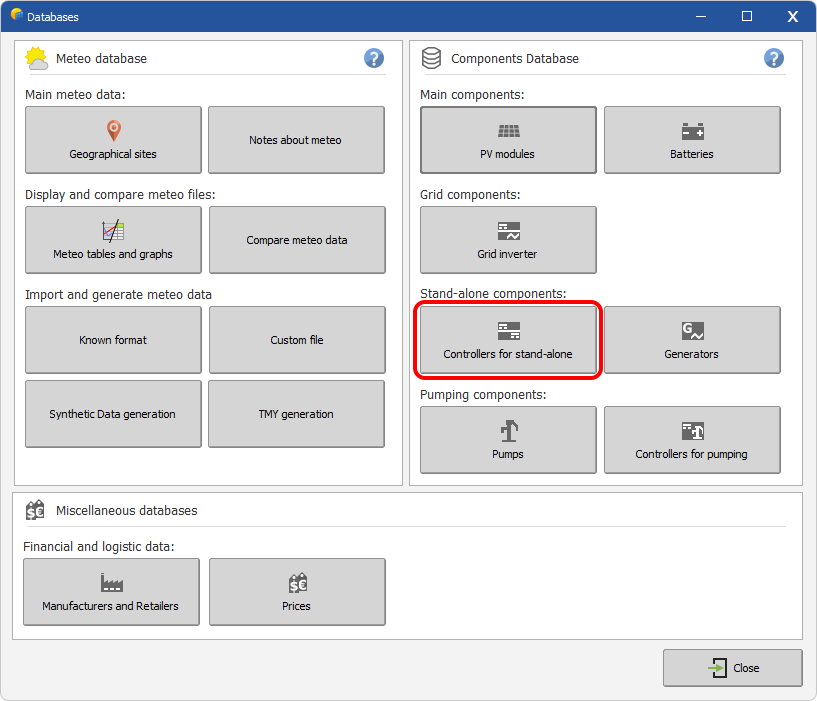Open the Batteries database
Screen dimensions: 817x701
click(692, 140)
